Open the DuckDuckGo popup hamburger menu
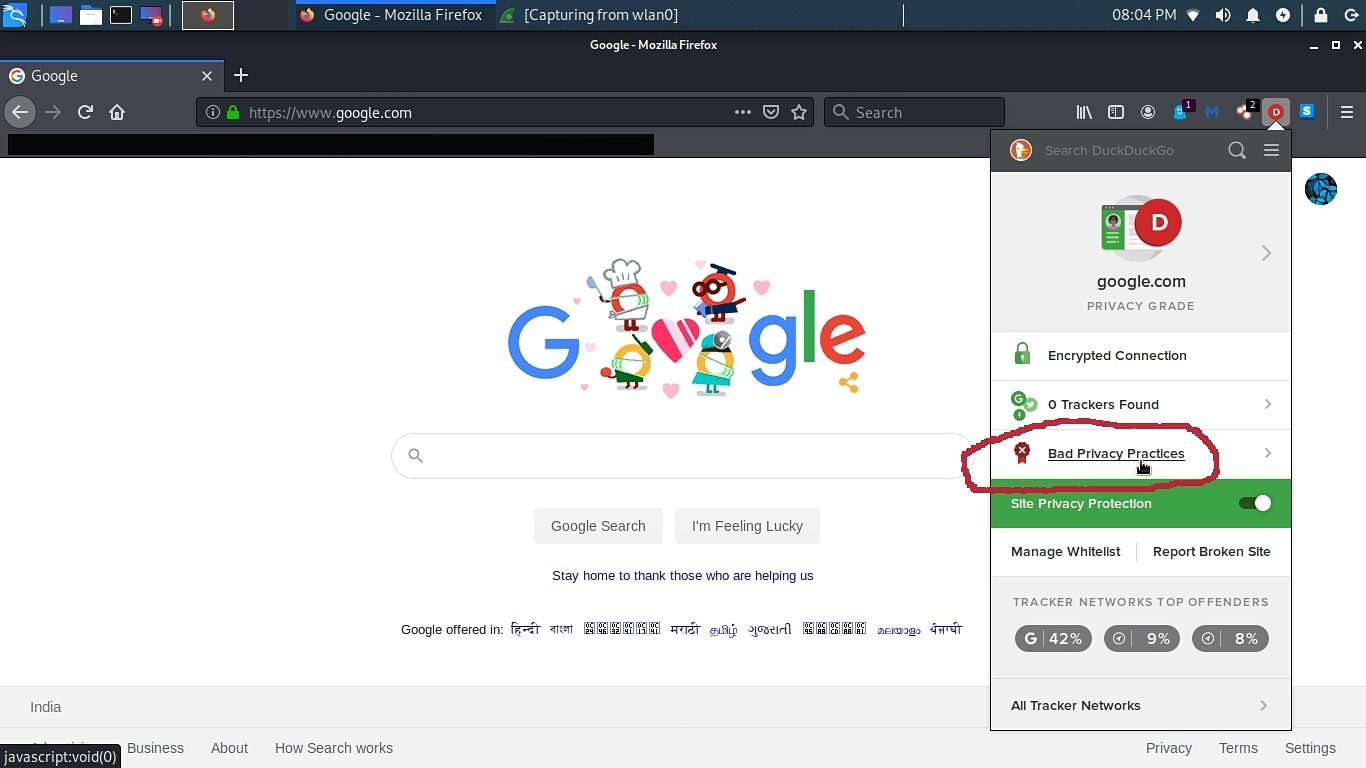 click(x=1271, y=150)
